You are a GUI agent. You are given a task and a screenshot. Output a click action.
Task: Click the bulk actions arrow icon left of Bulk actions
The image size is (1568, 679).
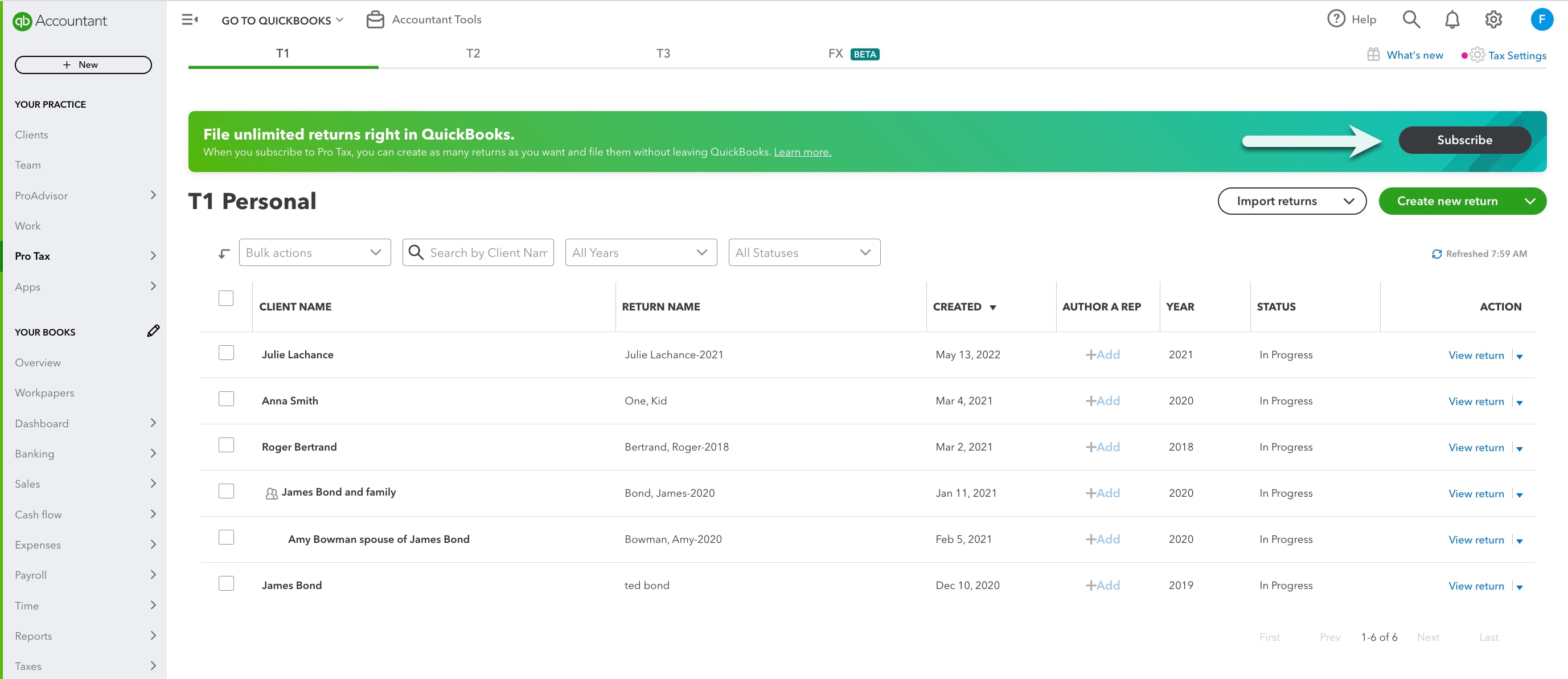[x=224, y=253]
